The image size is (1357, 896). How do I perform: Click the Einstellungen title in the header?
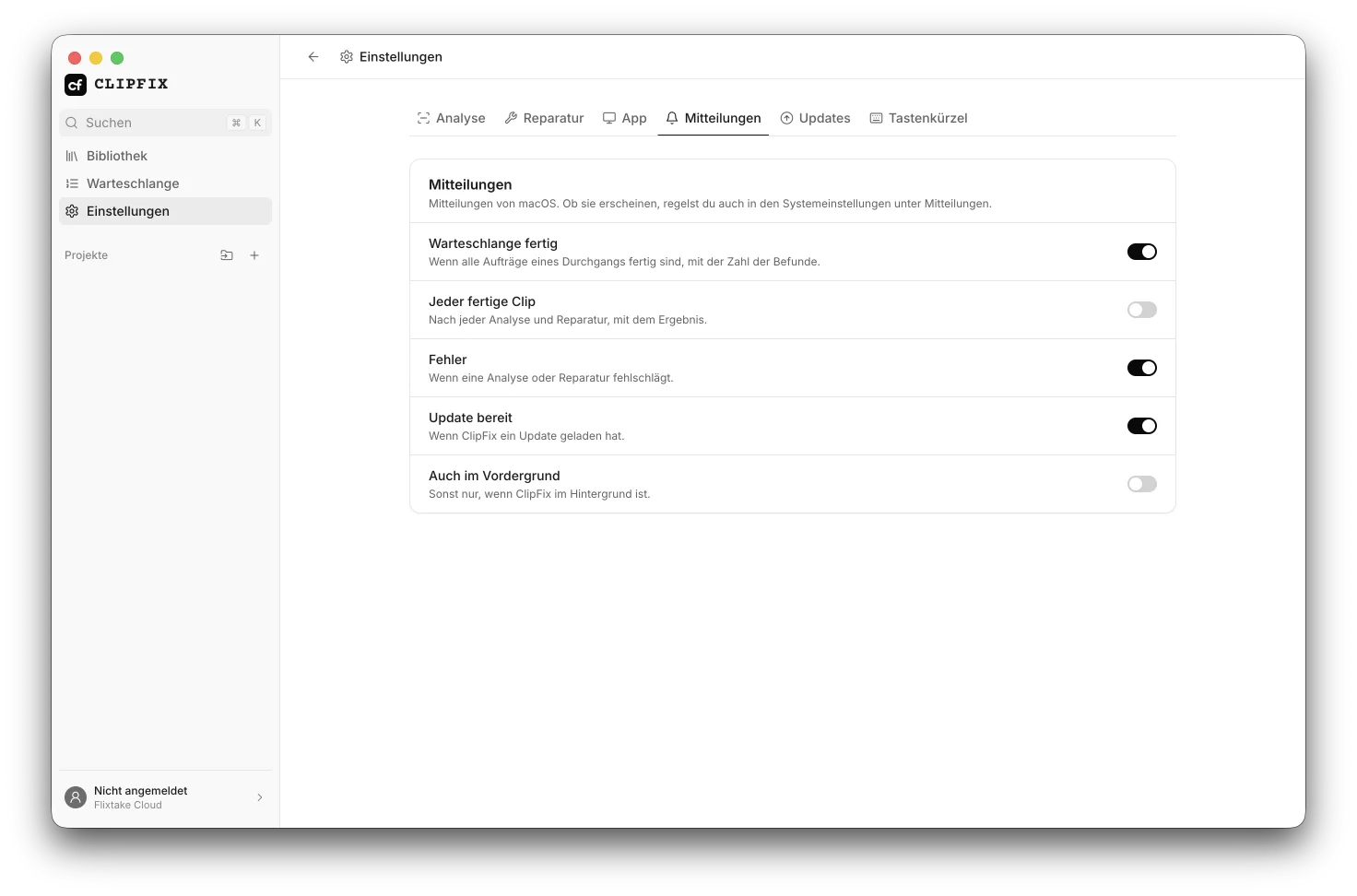[x=401, y=57]
